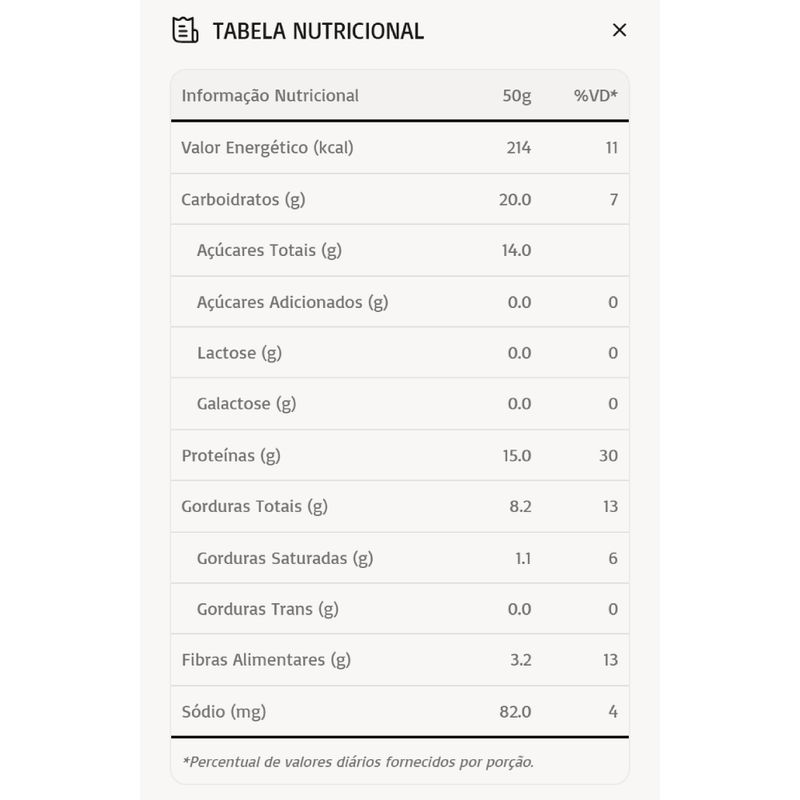This screenshot has width=800, height=800.
Task: Click the 214 kcal energy value
Action: (519, 148)
